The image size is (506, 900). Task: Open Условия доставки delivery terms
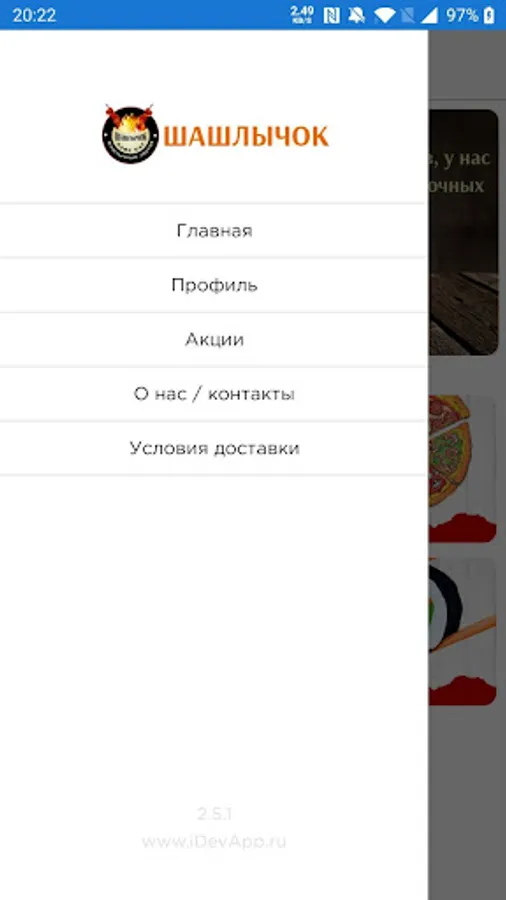pos(213,448)
